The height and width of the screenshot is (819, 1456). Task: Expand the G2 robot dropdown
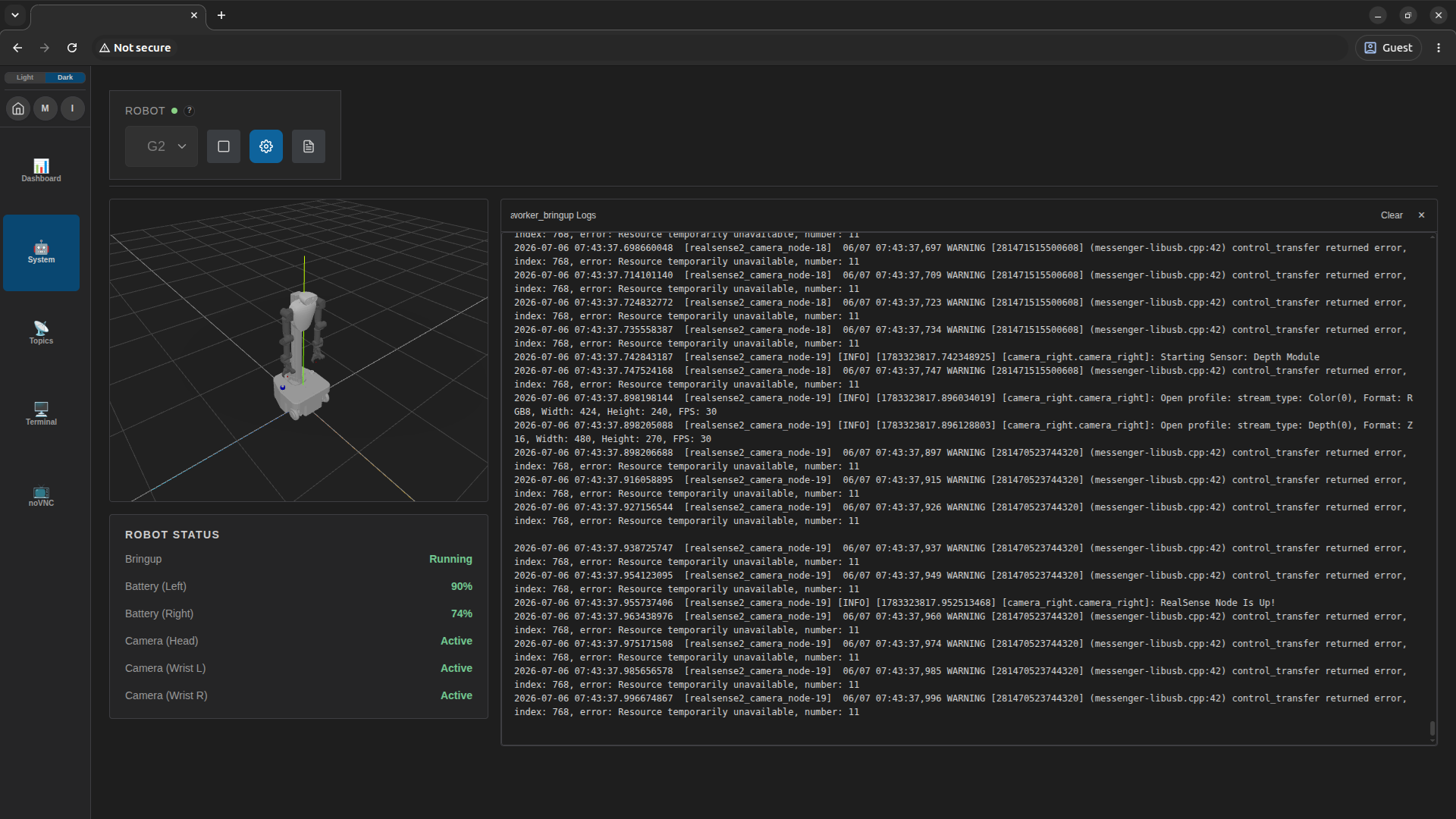[x=162, y=146]
